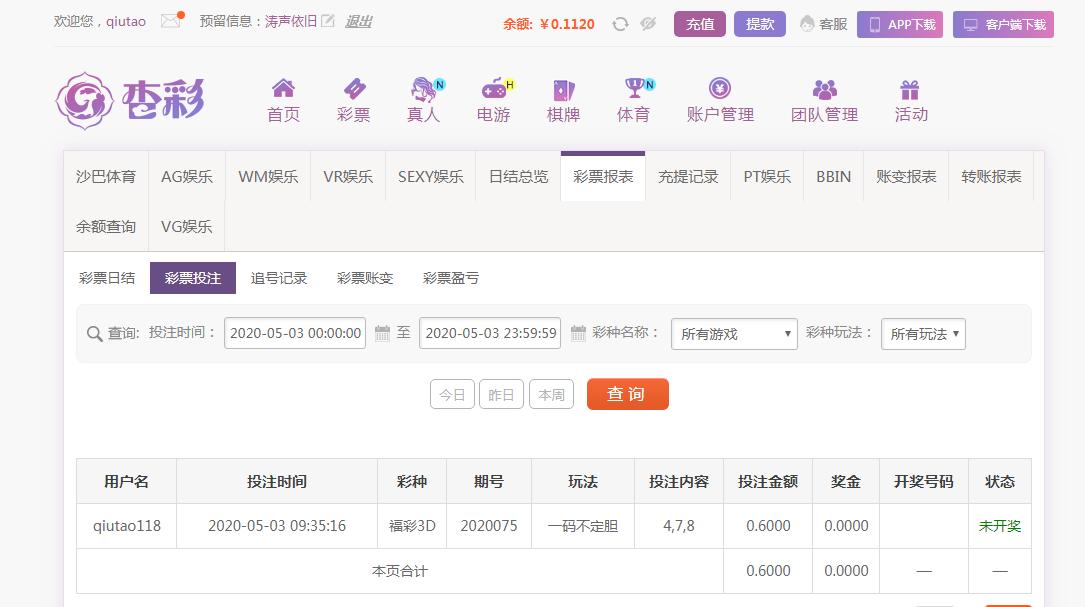
Task: Click the 客户端下载 button
Action: (x=1003, y=24)
